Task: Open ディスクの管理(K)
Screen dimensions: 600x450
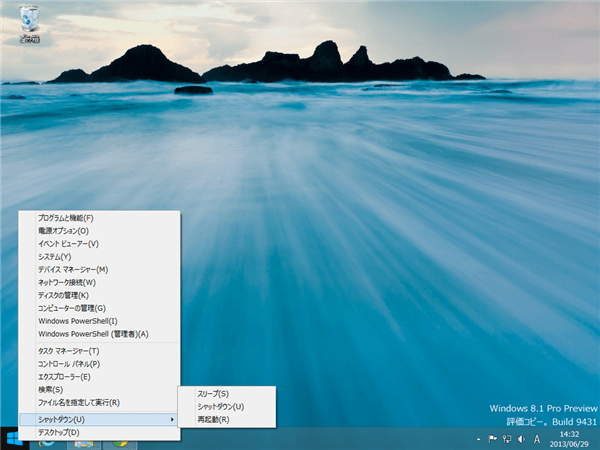Action: 99,295
